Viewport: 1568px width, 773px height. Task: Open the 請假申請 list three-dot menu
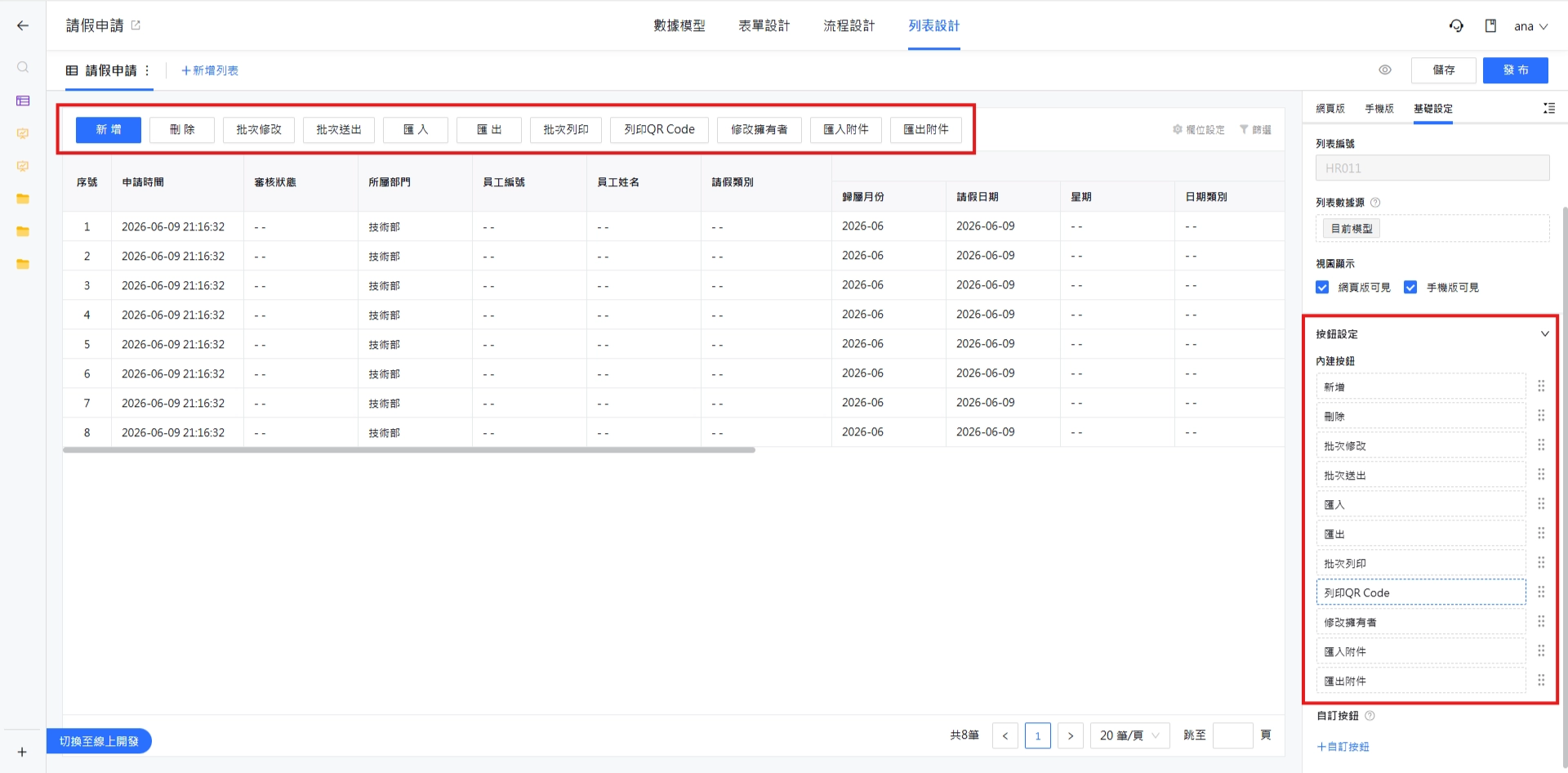pyautogui.click(x=147, y=70)
